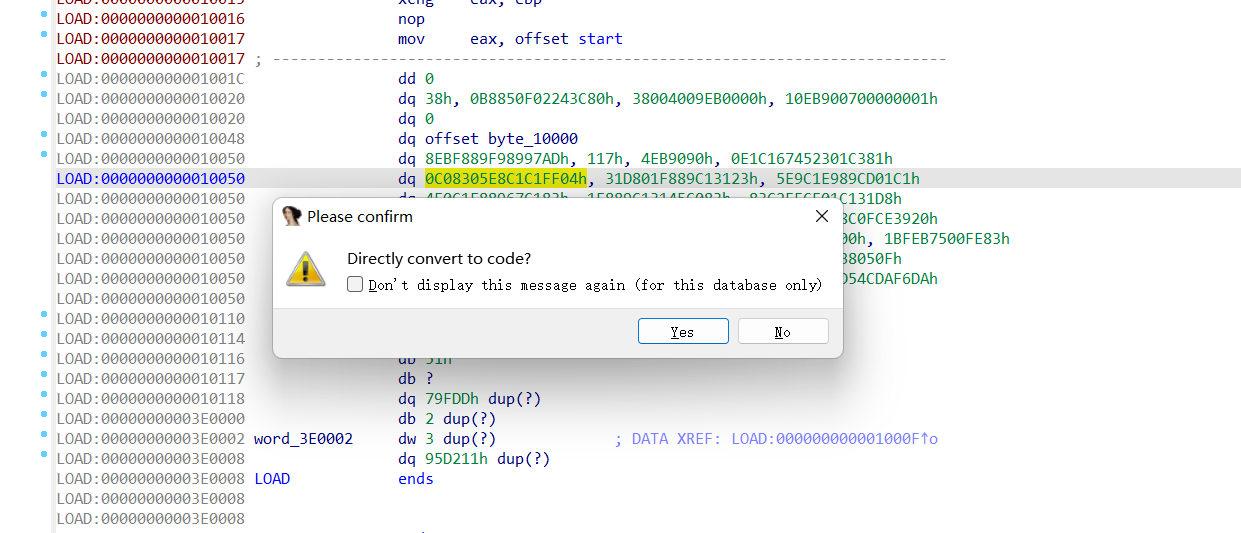
Task: Click the LOAD ends segment line
Action: [x=415, y=479]
